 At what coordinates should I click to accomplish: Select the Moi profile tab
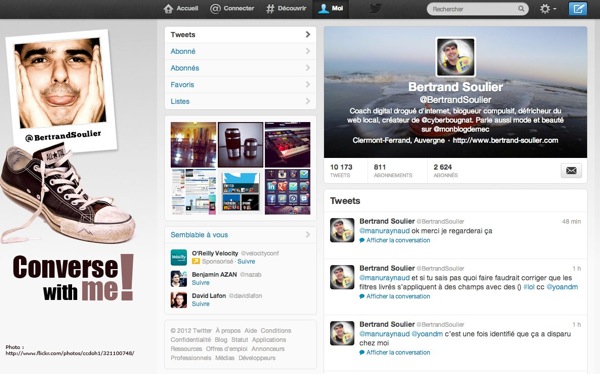pyautogui.click(x=331, y=8)
